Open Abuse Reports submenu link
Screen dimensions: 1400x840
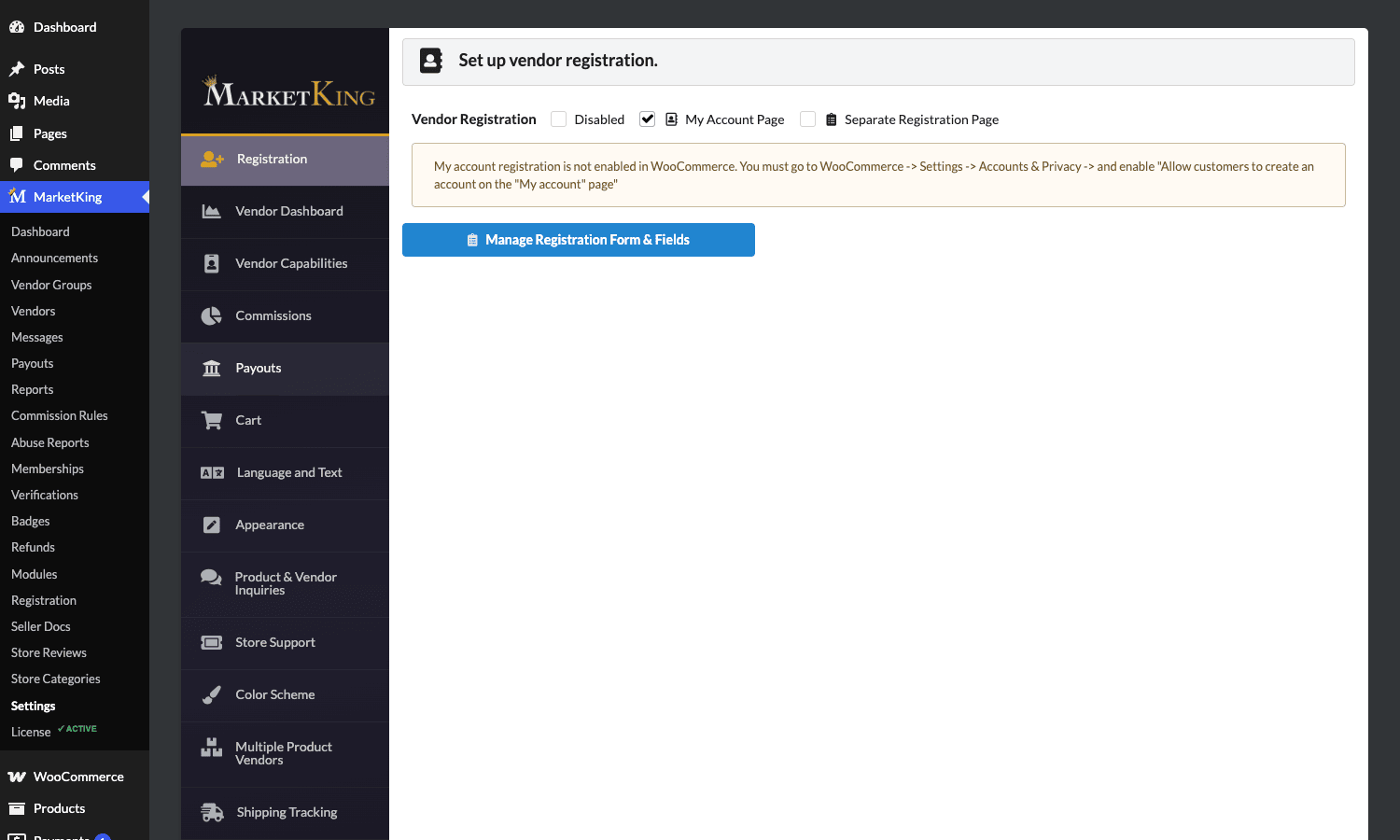click(x=50, y=442)
